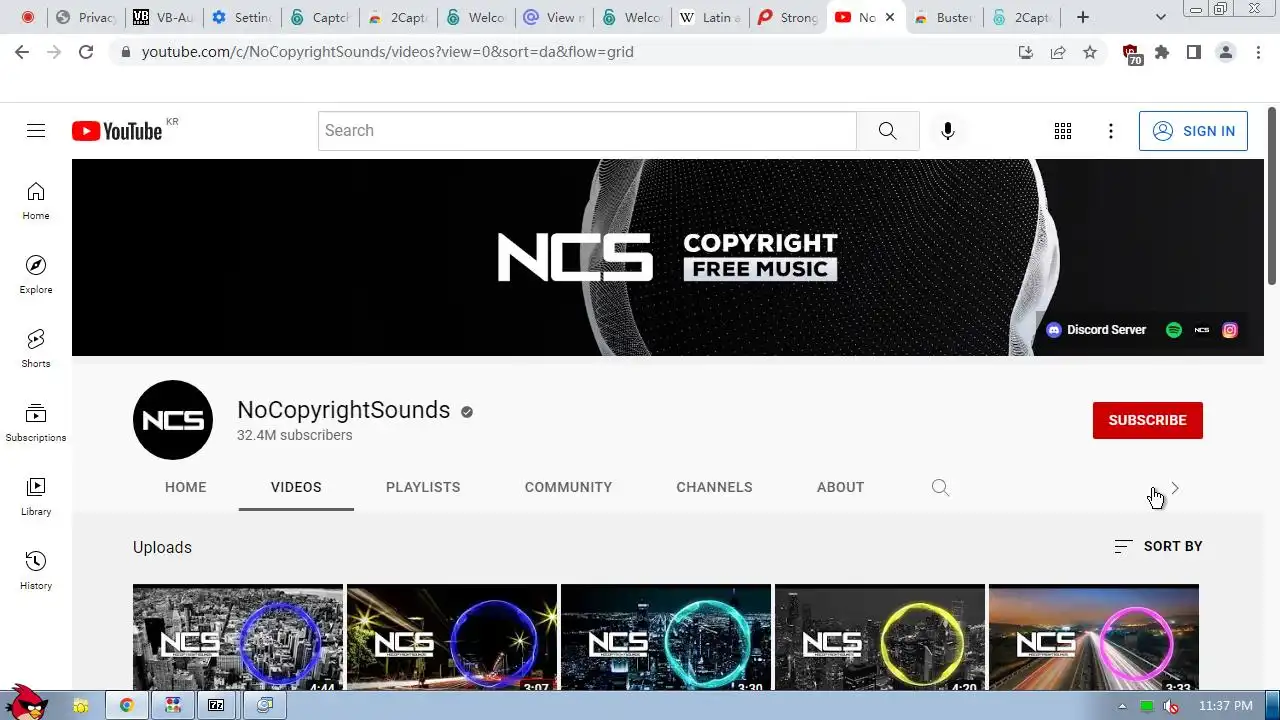Subscribe to NoCopyrightSounds
This screenshot has width=1280, height=720.
point(1148,420)
